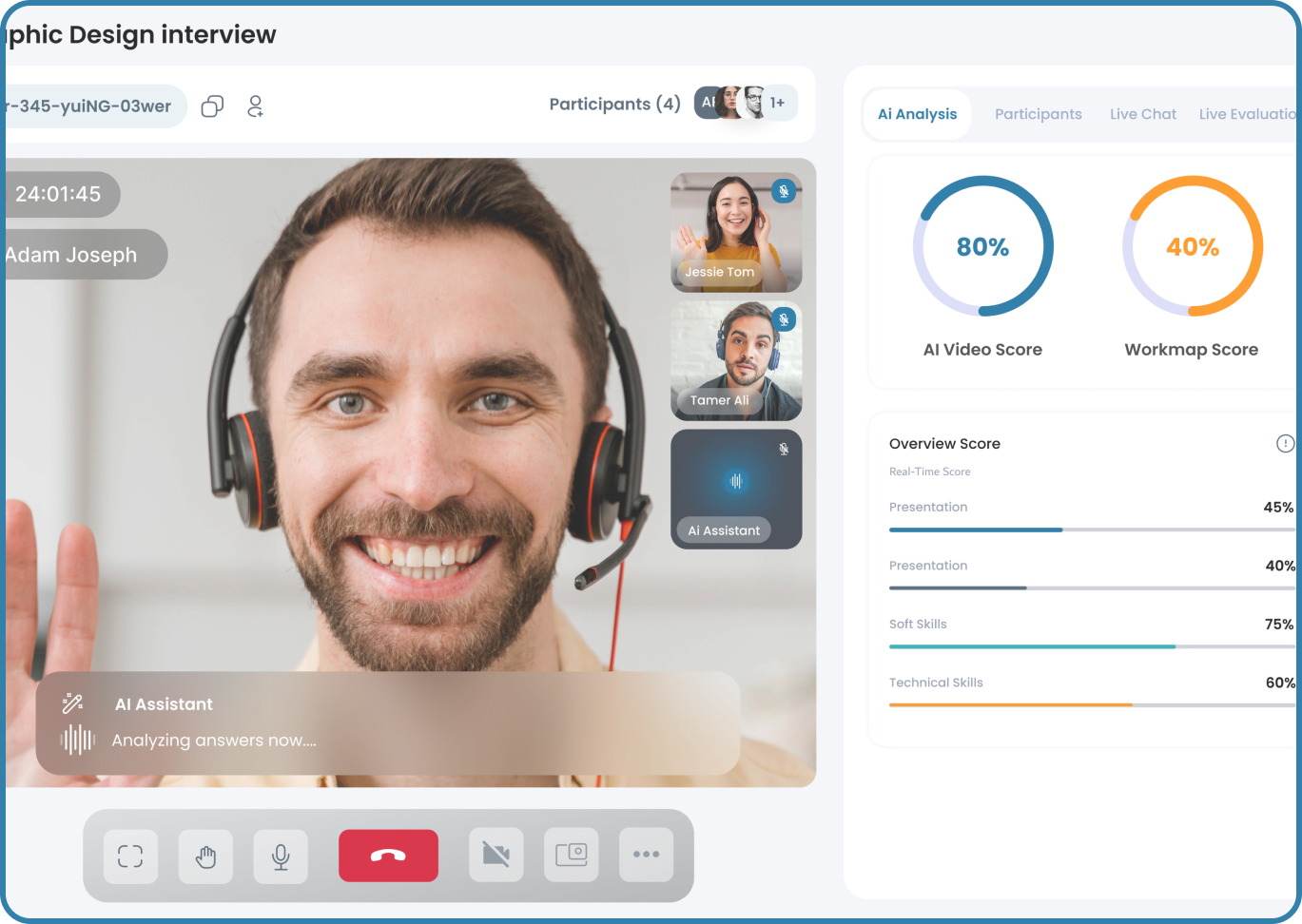
Task: Raise hand using the hand icon
Action: 205,856
